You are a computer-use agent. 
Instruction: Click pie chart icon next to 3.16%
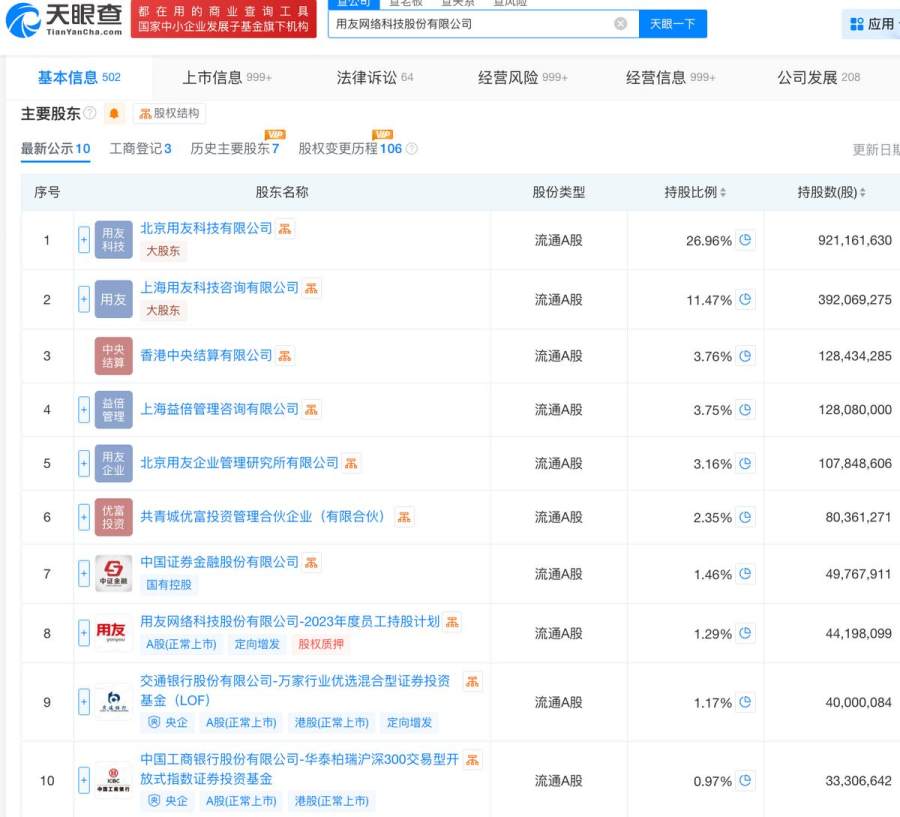745,463
